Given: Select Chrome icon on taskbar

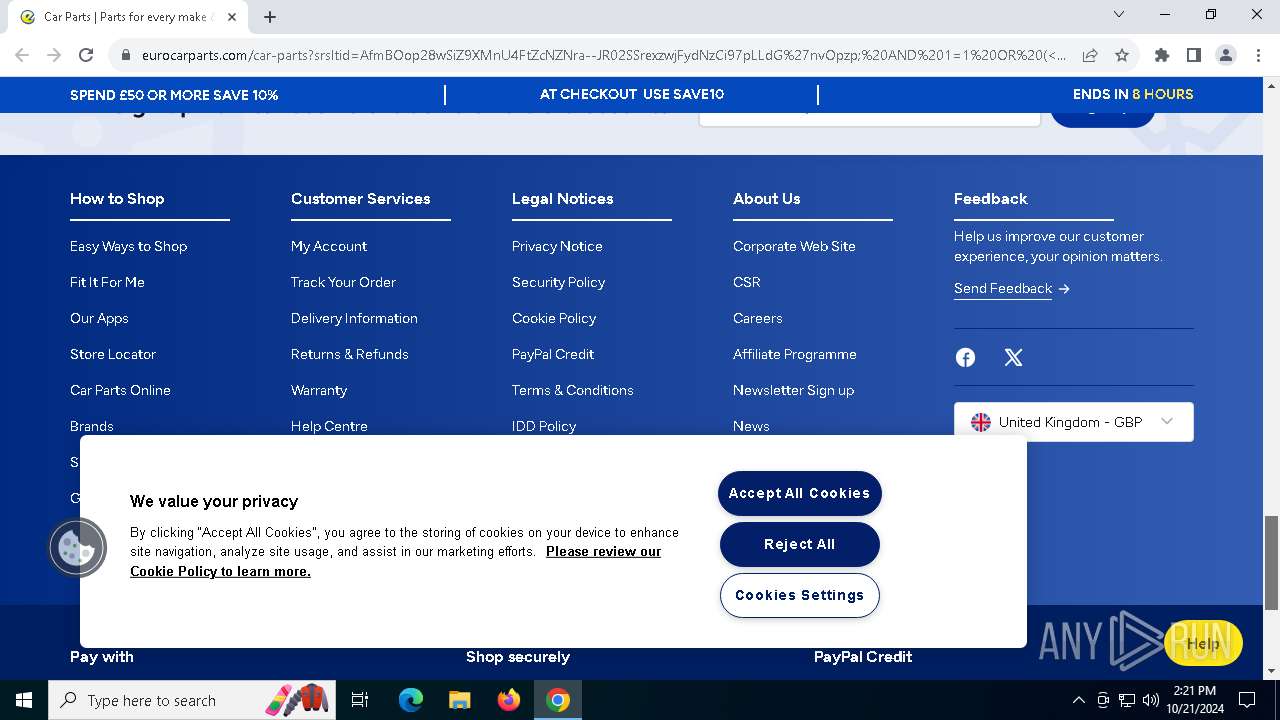Looking at the screenshot, I should click(x=558, y=700).
